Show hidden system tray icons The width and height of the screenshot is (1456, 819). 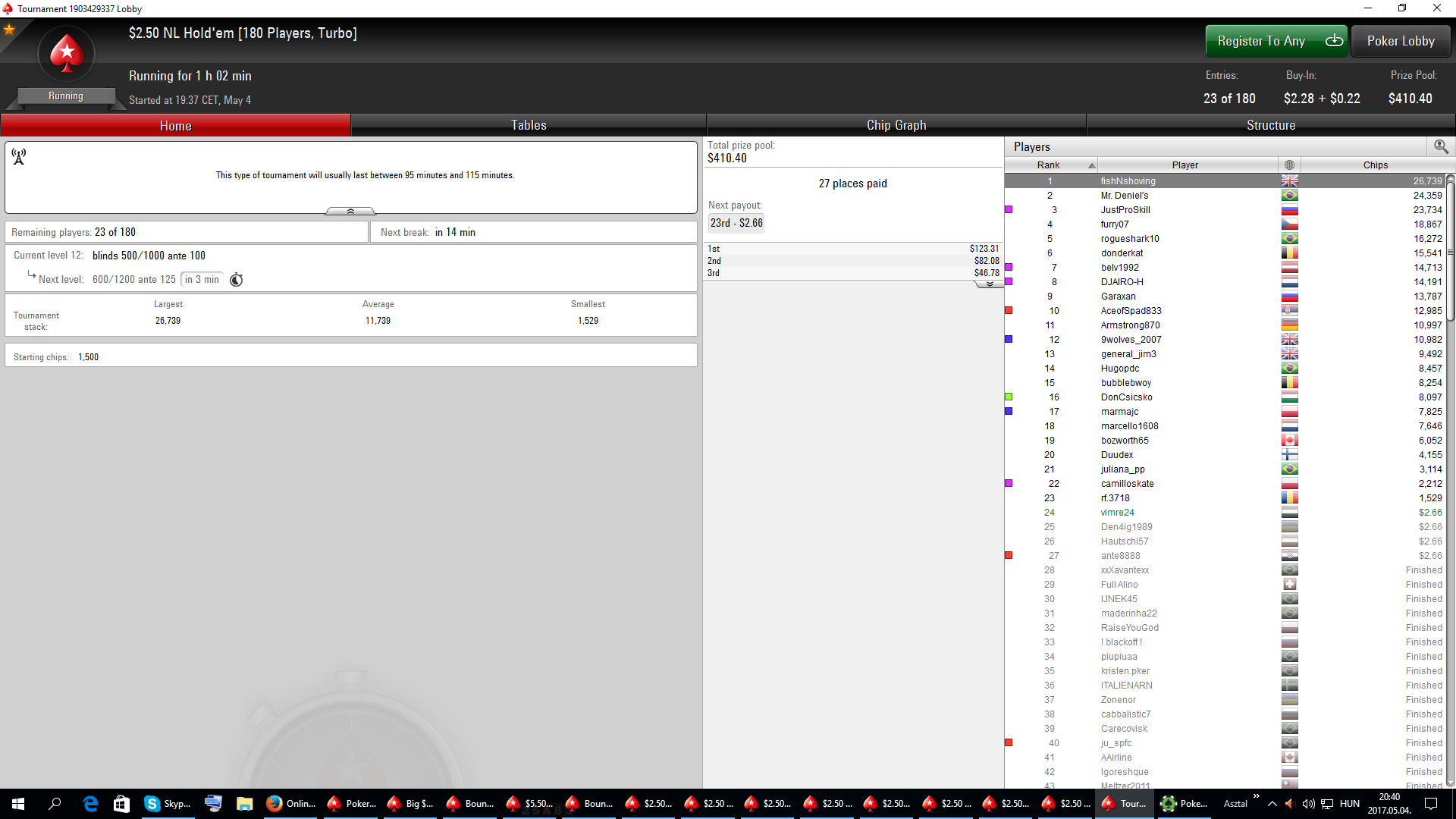pos(1272,804)
